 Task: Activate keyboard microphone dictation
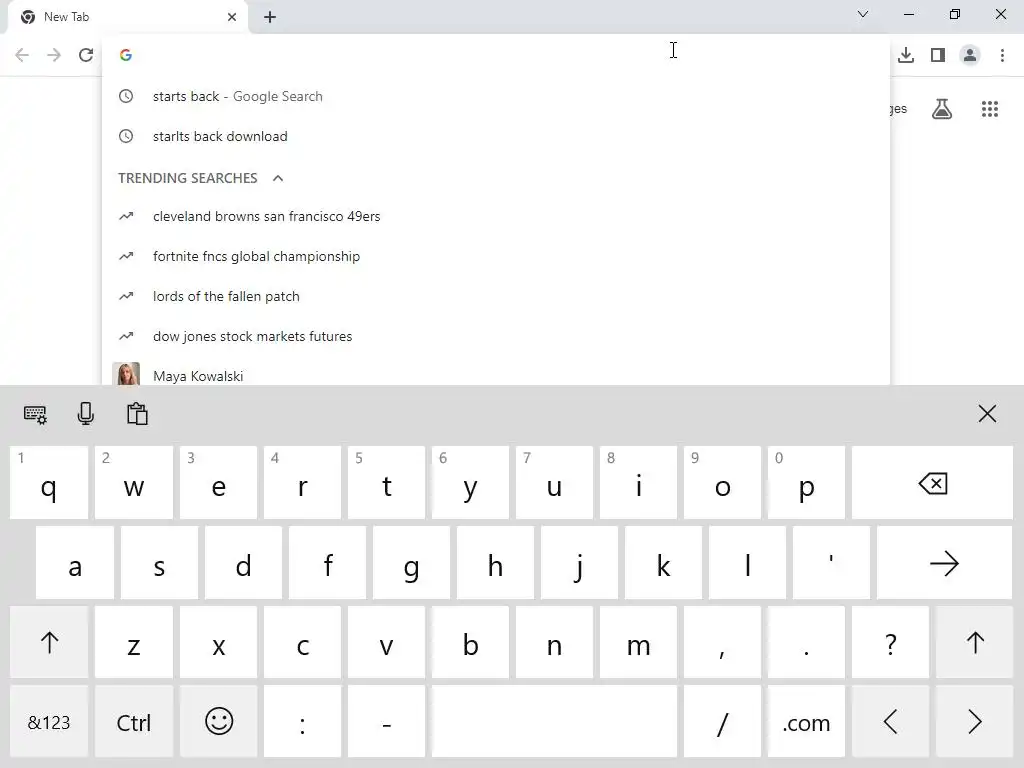[x=86, y=414]
